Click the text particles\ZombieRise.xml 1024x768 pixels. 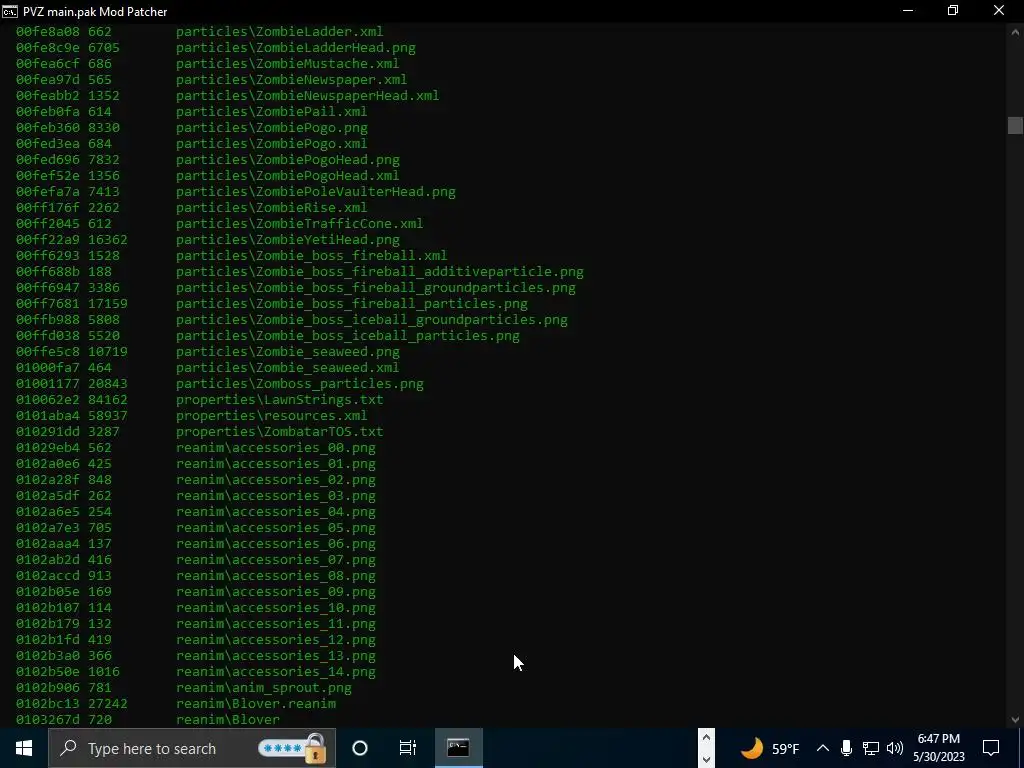(x=272, y=208)
